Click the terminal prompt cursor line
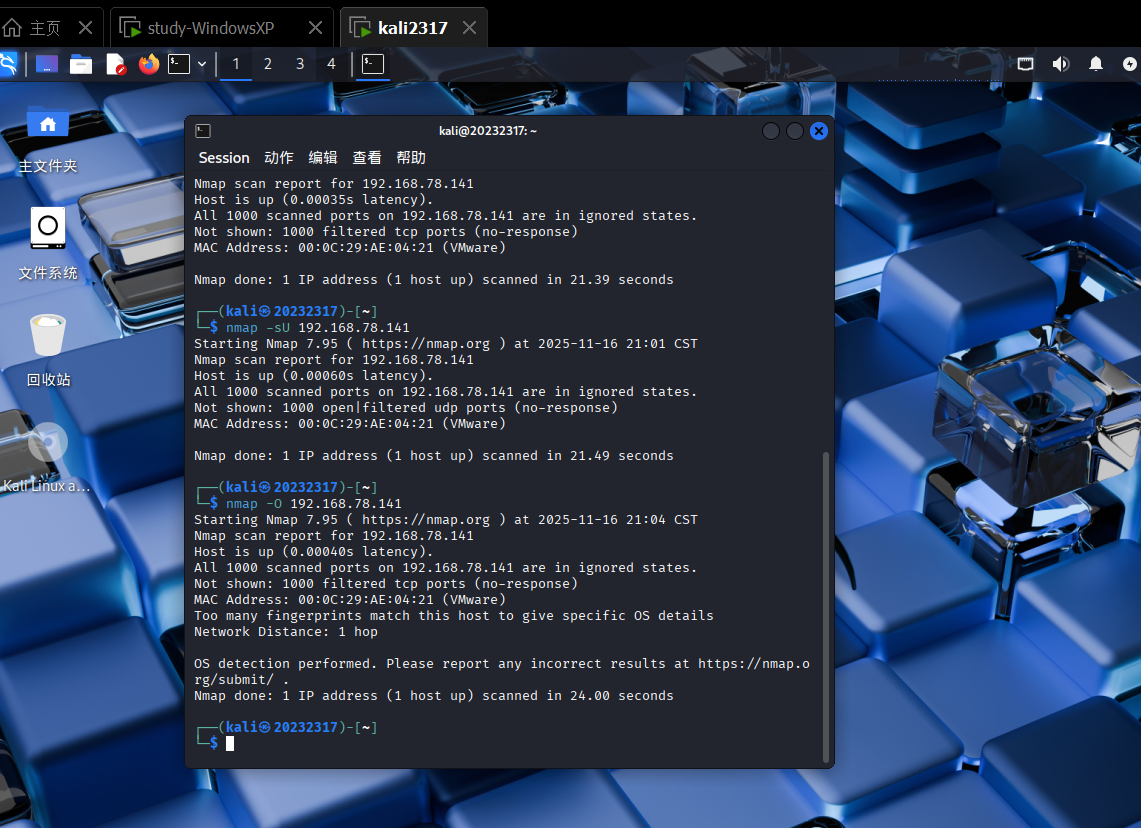 tap(229, 743)
